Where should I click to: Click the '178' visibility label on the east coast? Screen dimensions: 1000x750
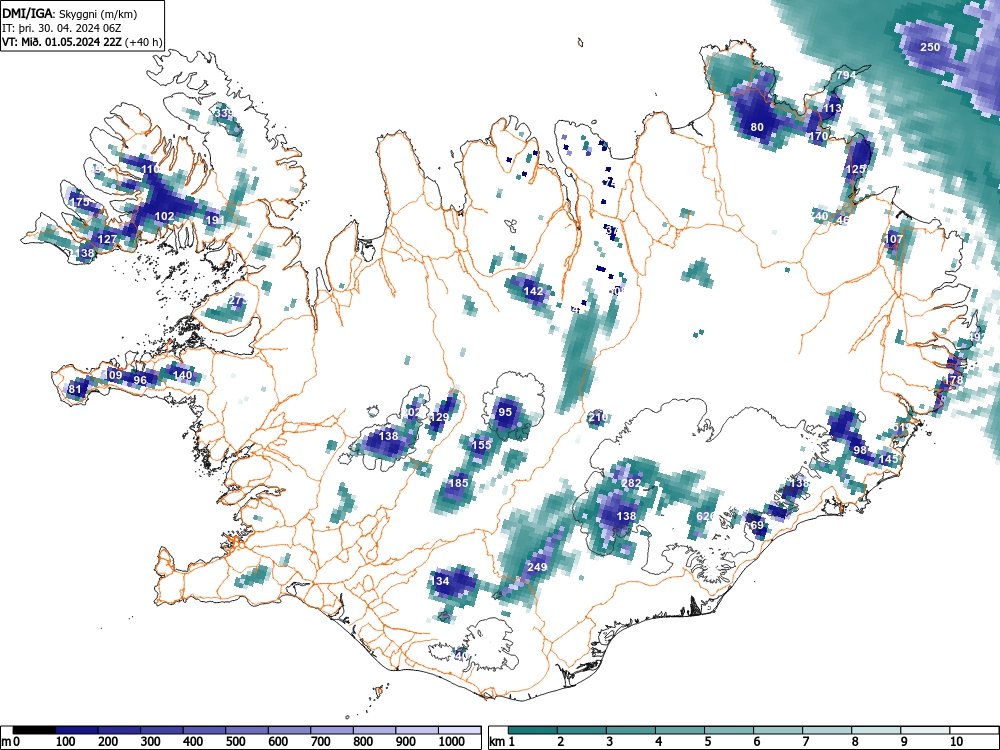point(953,380)
